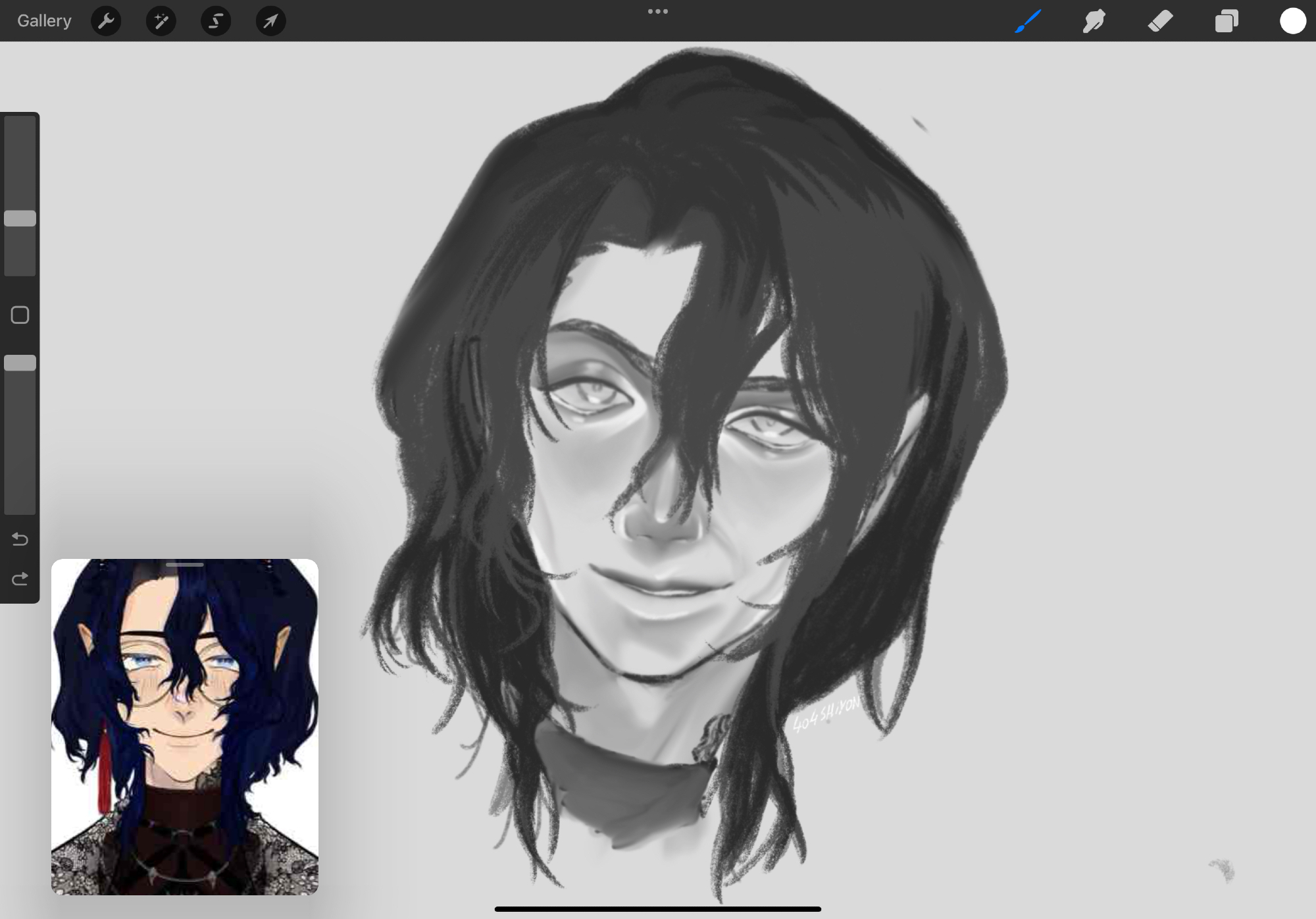This screenshot has height=919, width=1316.
Task: Tap the 404SHIYON signature on canvas
Action: [826, 716]
